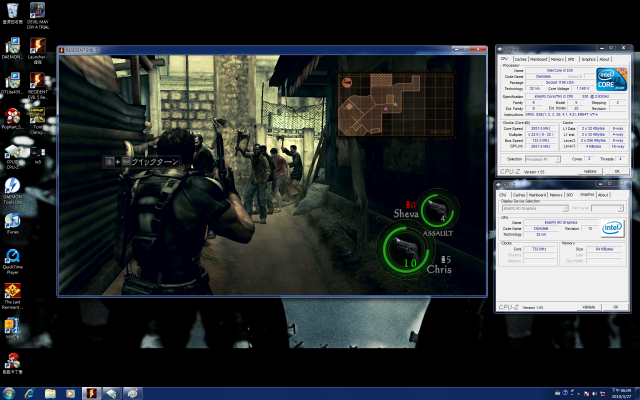Switch to the CPU-Z taskbar button
The height and width of the screenshot is (400, 640).
(x=112, y=393)
